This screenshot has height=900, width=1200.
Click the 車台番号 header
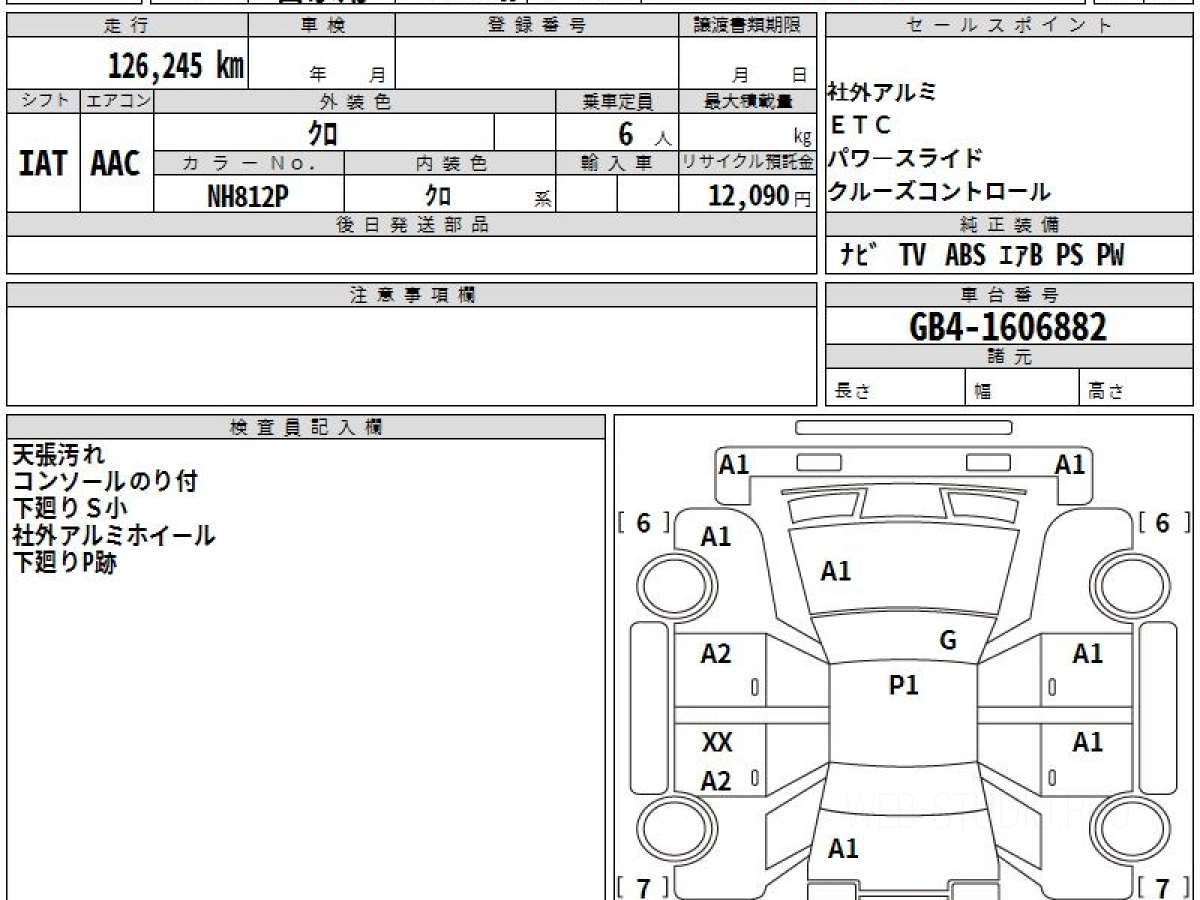[x=1009, y=295]
